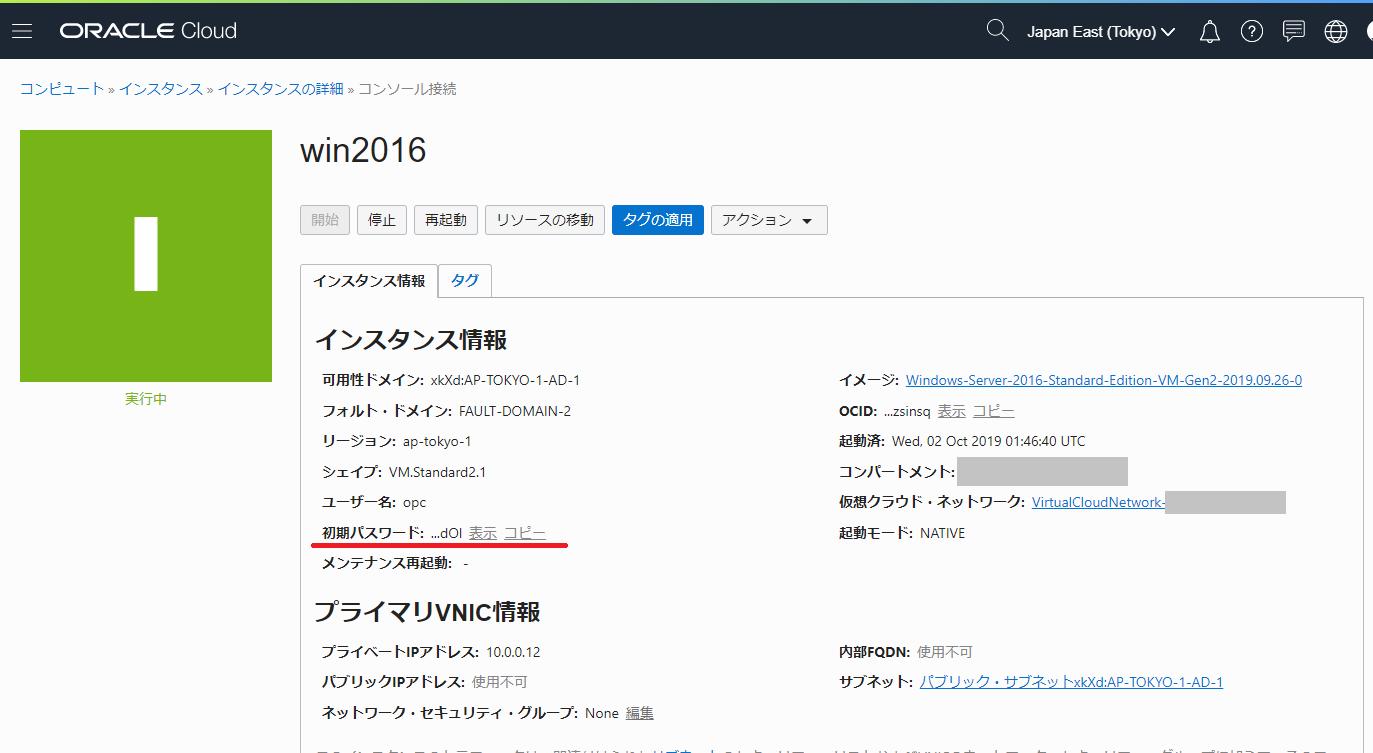The image size is (1373, 753).
Task: Copy the OCID value
Action: tap(994, 411)
